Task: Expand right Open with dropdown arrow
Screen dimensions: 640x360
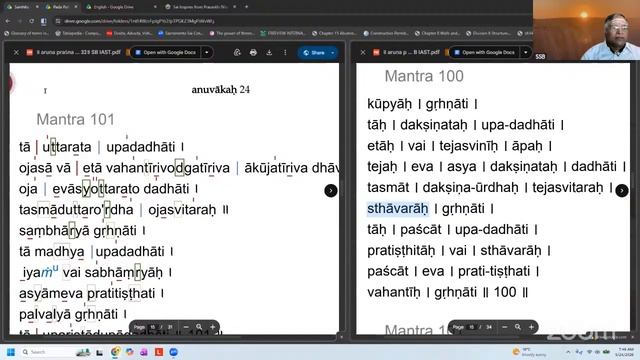Action: pyautogui.click(x=526, y=52)
